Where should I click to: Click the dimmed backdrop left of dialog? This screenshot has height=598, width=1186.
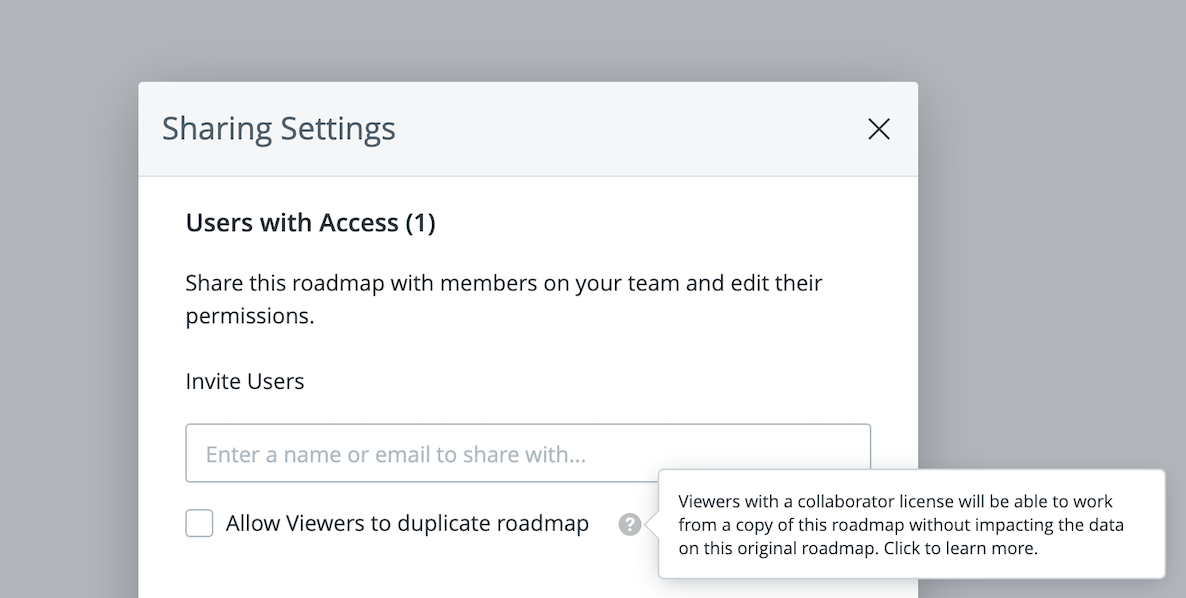coord(68,340)
